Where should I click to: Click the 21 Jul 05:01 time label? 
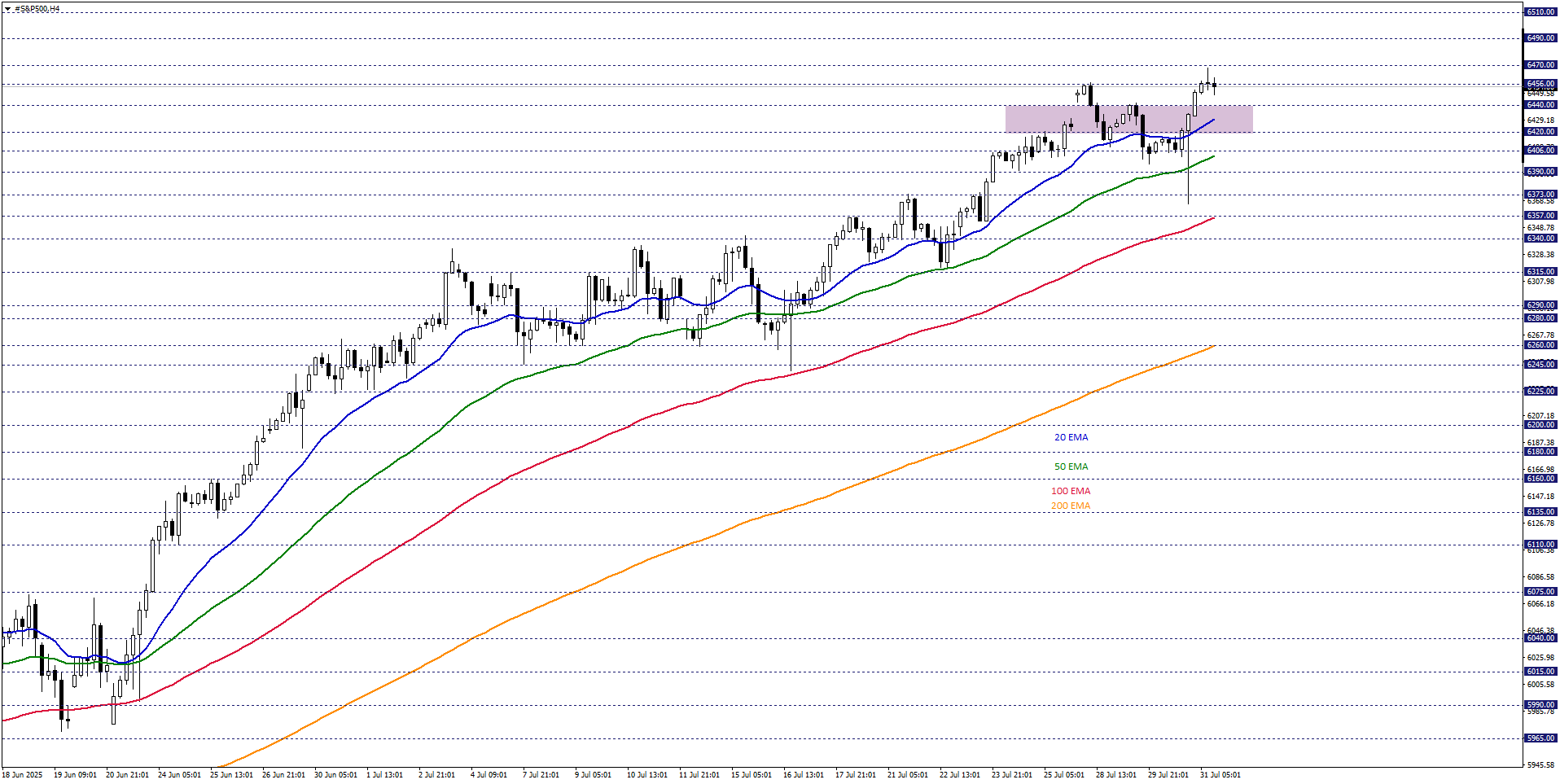[x=908, y=775]
